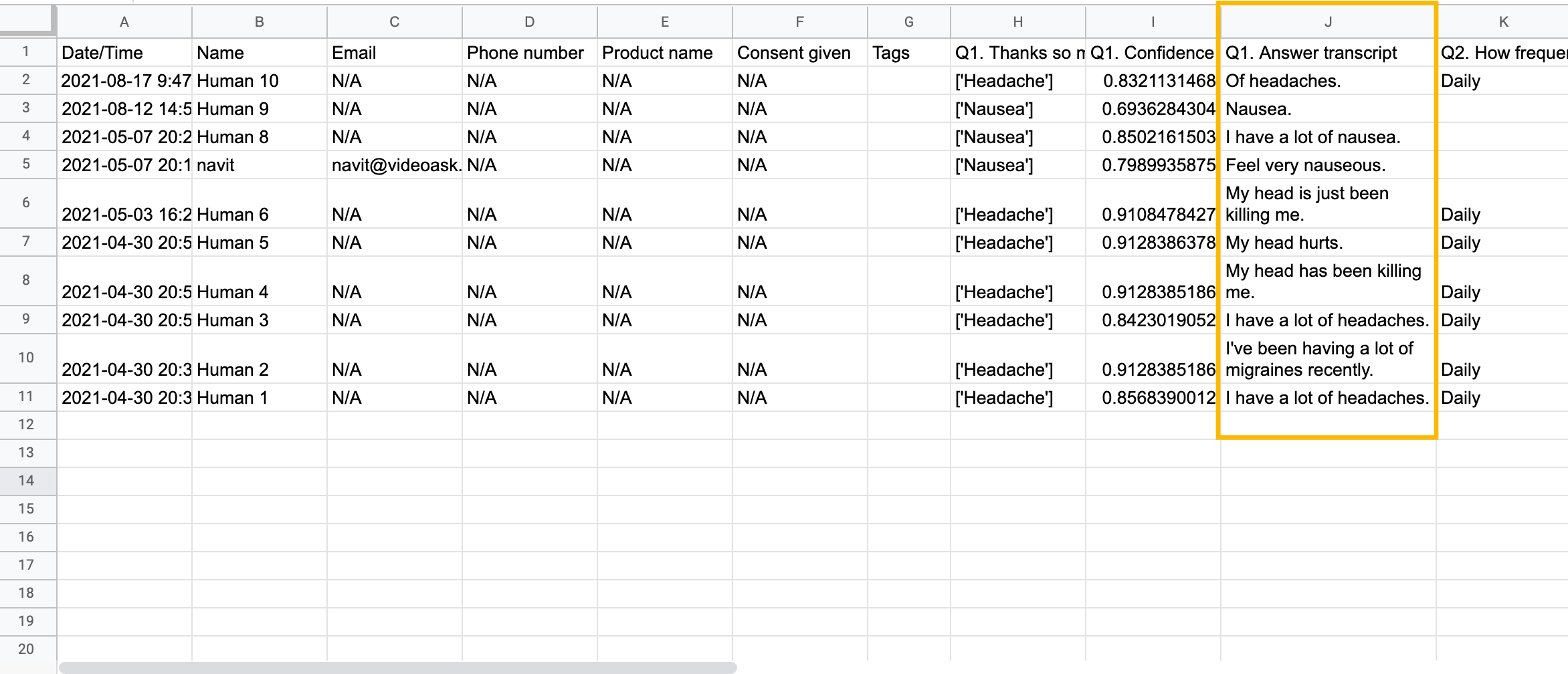Select the Date/Time header cell
The height and width of the screenshot is (674, 1568).
[x=124, y=53]
